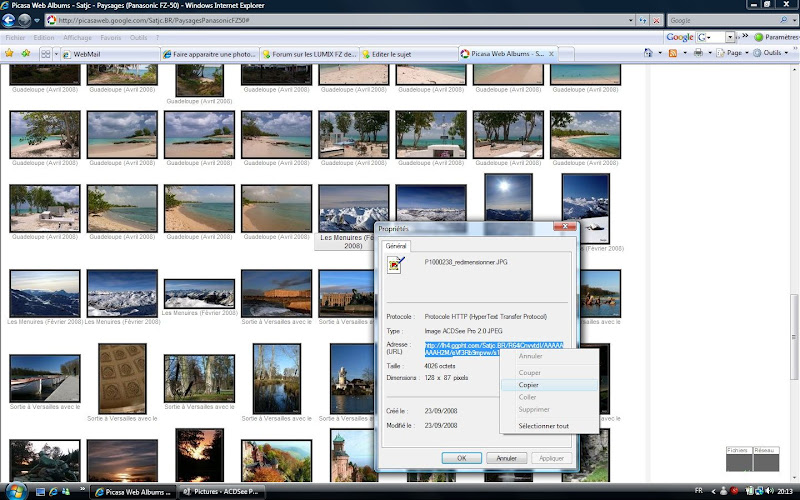Open the Fichier menu
Image resolution: width=800 pixels, height=500 pixels.
pos(15,38)
